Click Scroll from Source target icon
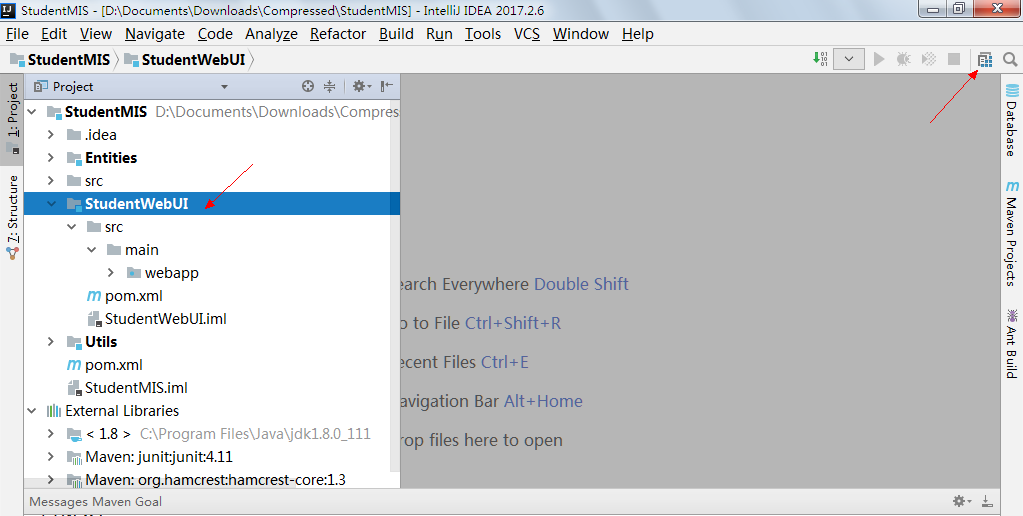 coord(308,86)
